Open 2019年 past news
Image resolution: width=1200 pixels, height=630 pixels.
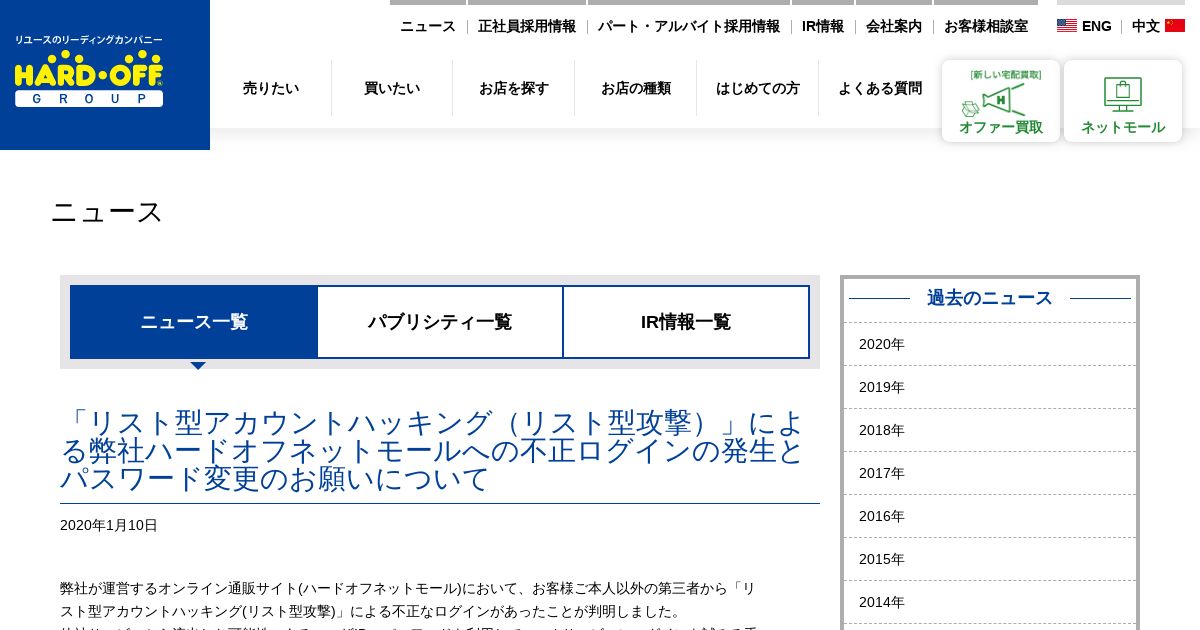pyautogui.click(x=990, y=387)
